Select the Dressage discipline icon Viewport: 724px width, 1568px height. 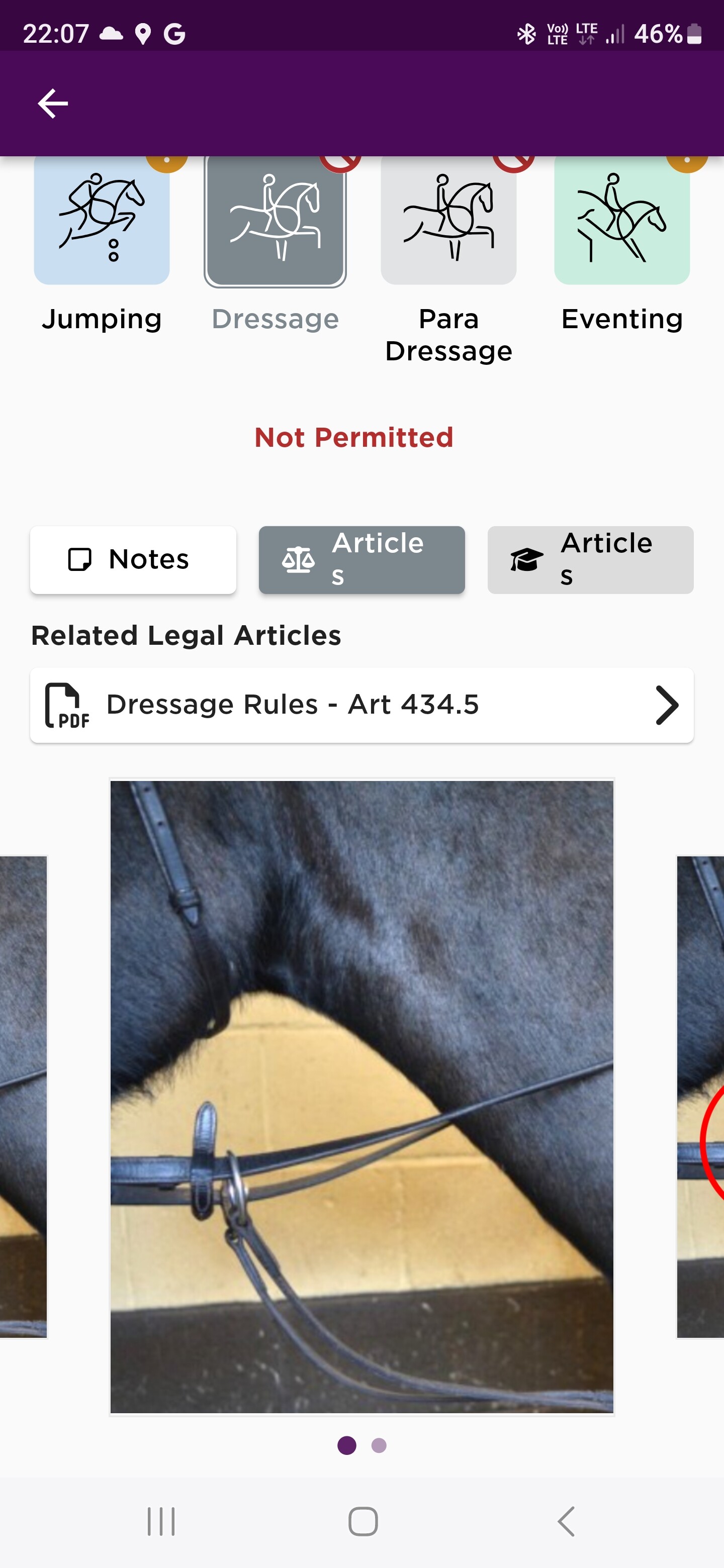pos(275,220)
